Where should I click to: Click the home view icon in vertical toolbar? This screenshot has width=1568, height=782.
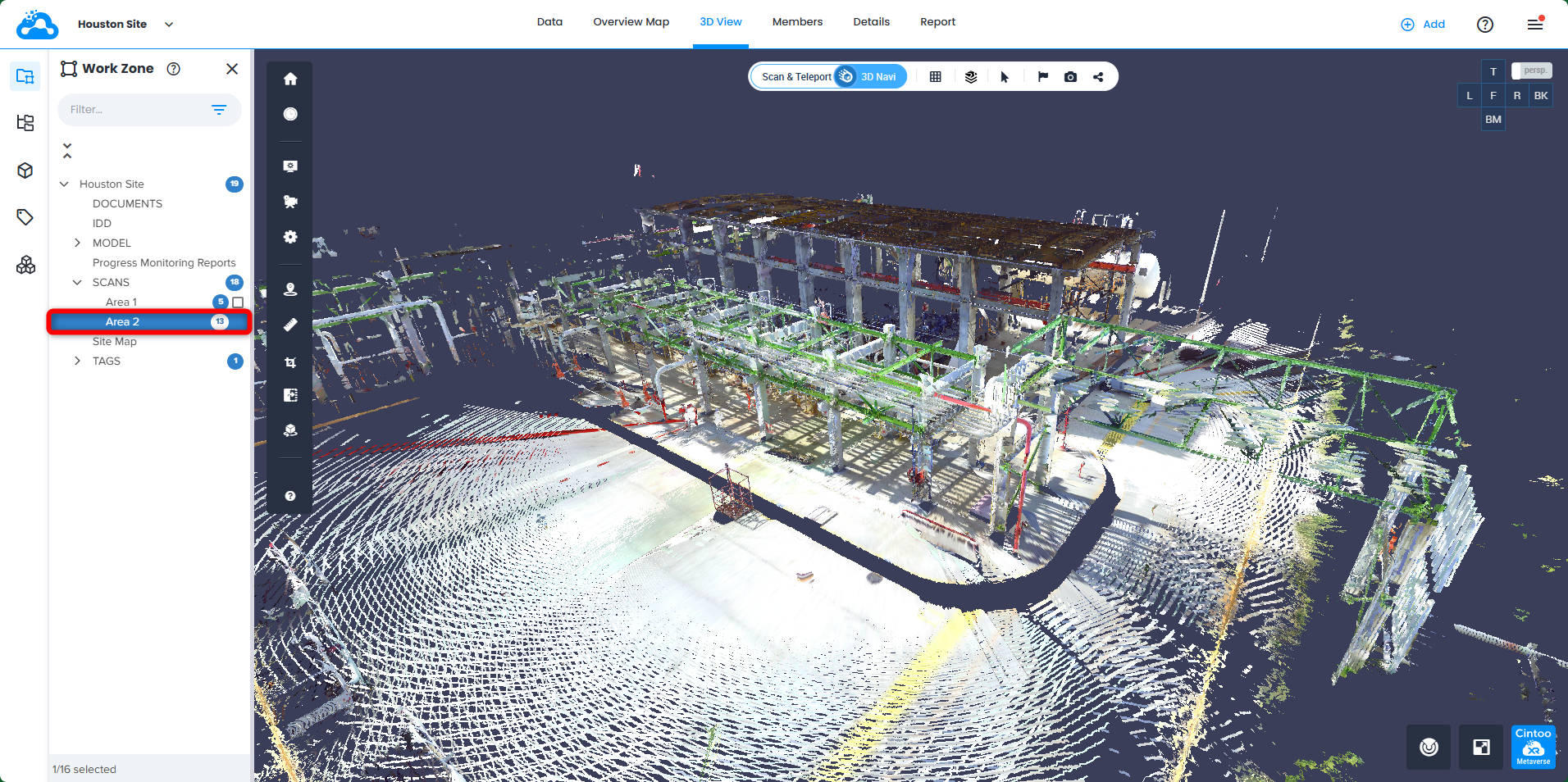tap(290, 80)
